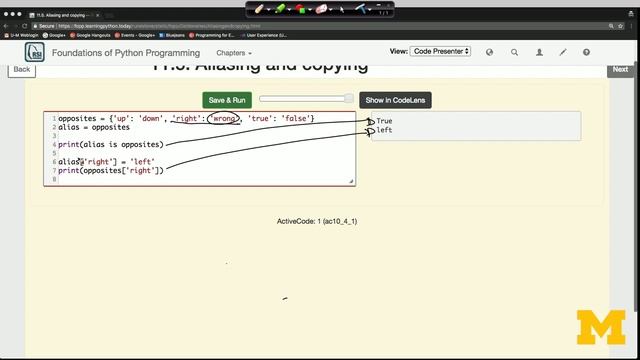The image size is (640, 360).
Task: Open the Programming for E... bookmark
Action: [211, 35]
